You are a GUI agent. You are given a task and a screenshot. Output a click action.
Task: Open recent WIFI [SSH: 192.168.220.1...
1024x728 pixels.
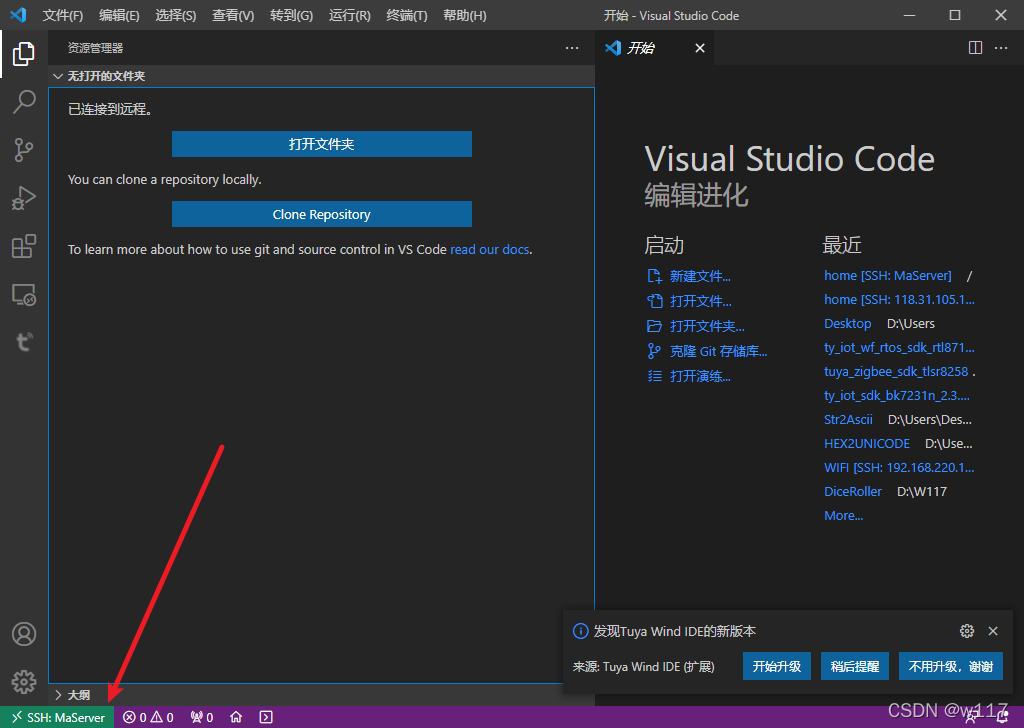click(899, 467)
